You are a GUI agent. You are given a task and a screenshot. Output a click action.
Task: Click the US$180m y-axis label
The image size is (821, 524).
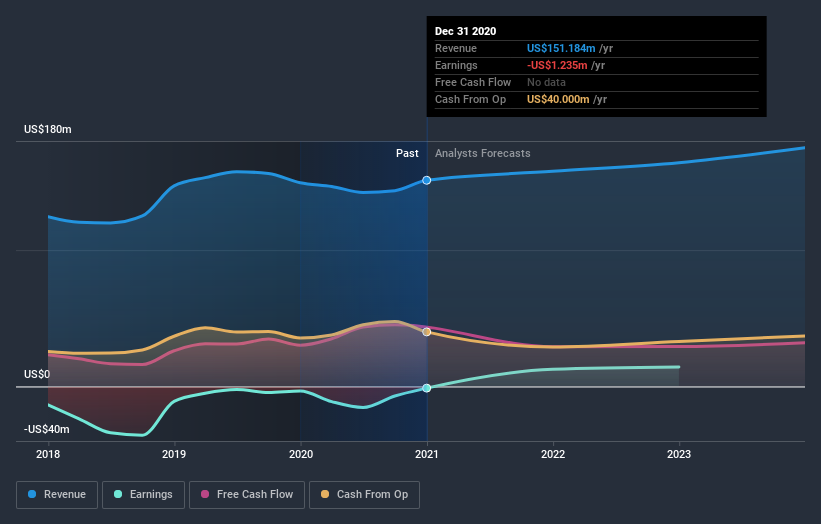(x=48, y=129)
